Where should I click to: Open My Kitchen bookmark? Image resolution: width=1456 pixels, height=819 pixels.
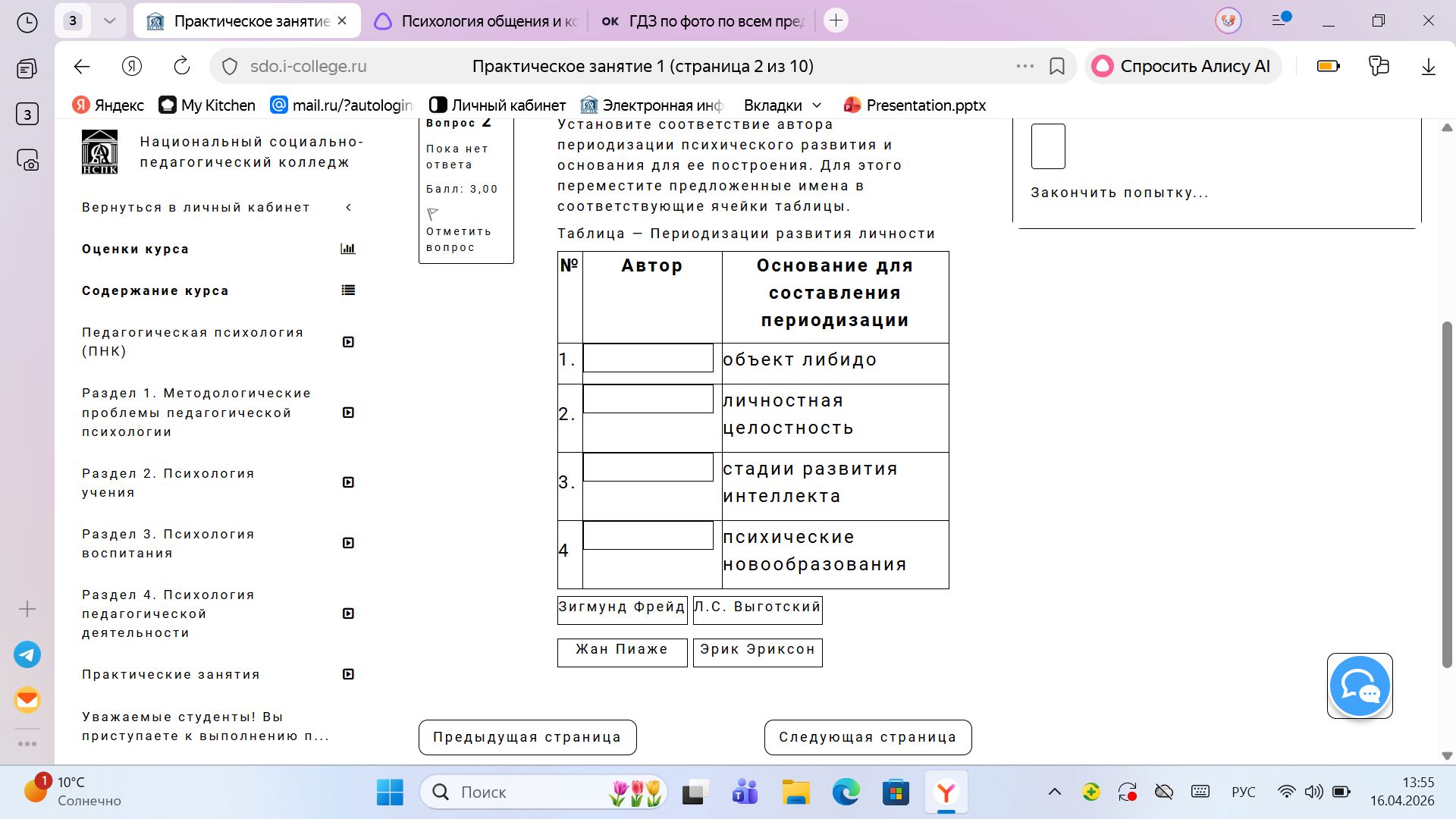pyautogui.click(x=207, y=105)
